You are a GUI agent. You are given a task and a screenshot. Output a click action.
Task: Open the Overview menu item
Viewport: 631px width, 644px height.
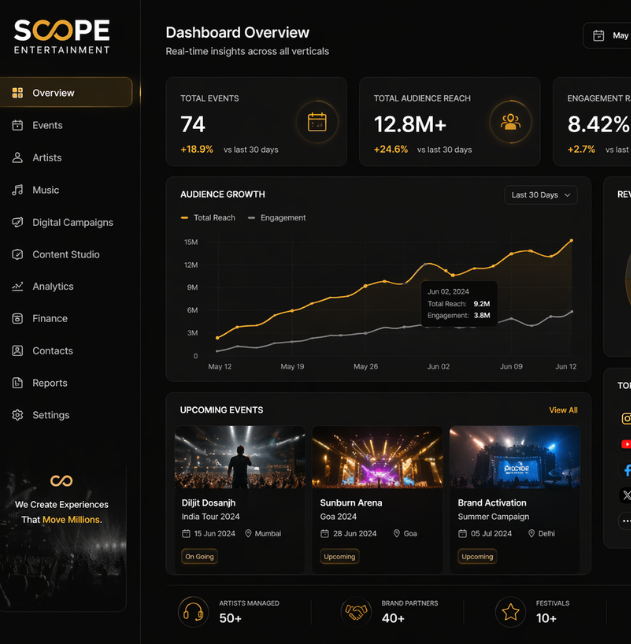click(x=66, y=92)
